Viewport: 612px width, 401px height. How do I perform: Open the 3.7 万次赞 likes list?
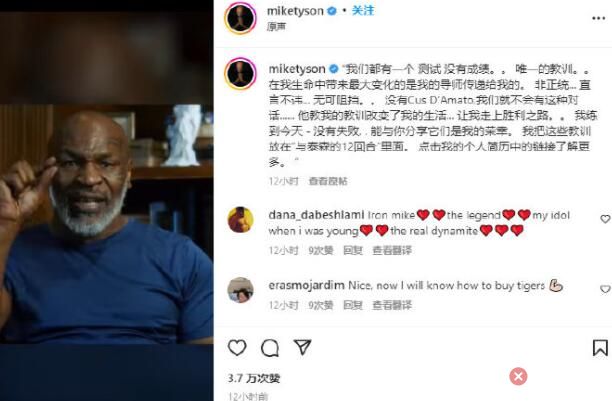point(254,378)
